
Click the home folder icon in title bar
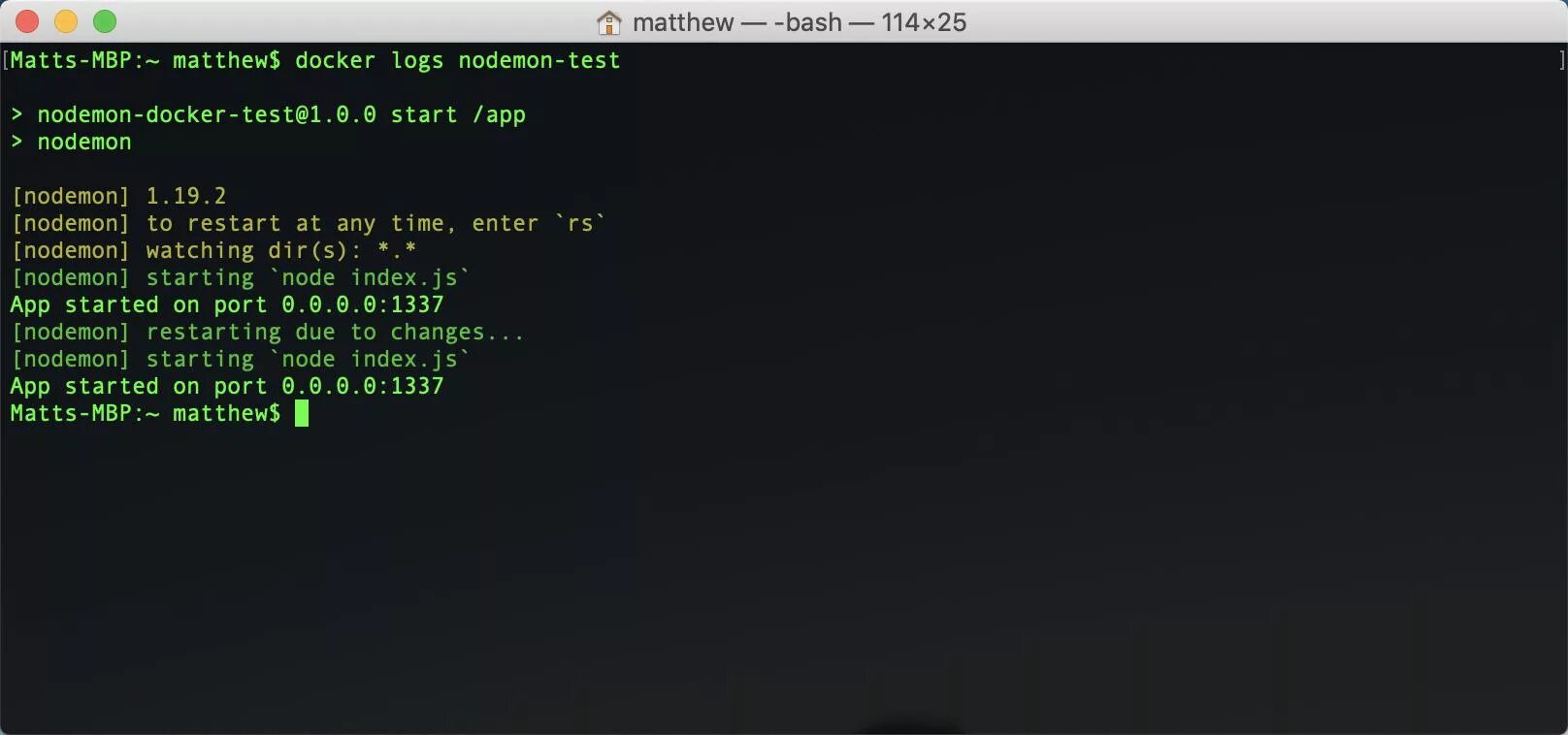[608, 22]
